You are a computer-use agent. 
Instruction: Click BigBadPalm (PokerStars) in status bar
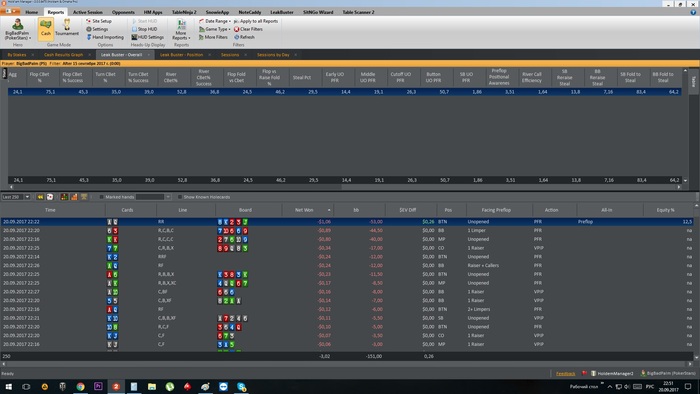(668, 373)
